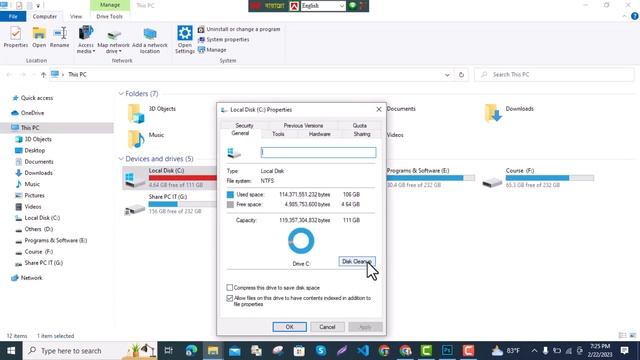Click the Disk Cleanup button
Viewport: 640px width, 360px height.
pyautogui.click(x=357, y=262)
